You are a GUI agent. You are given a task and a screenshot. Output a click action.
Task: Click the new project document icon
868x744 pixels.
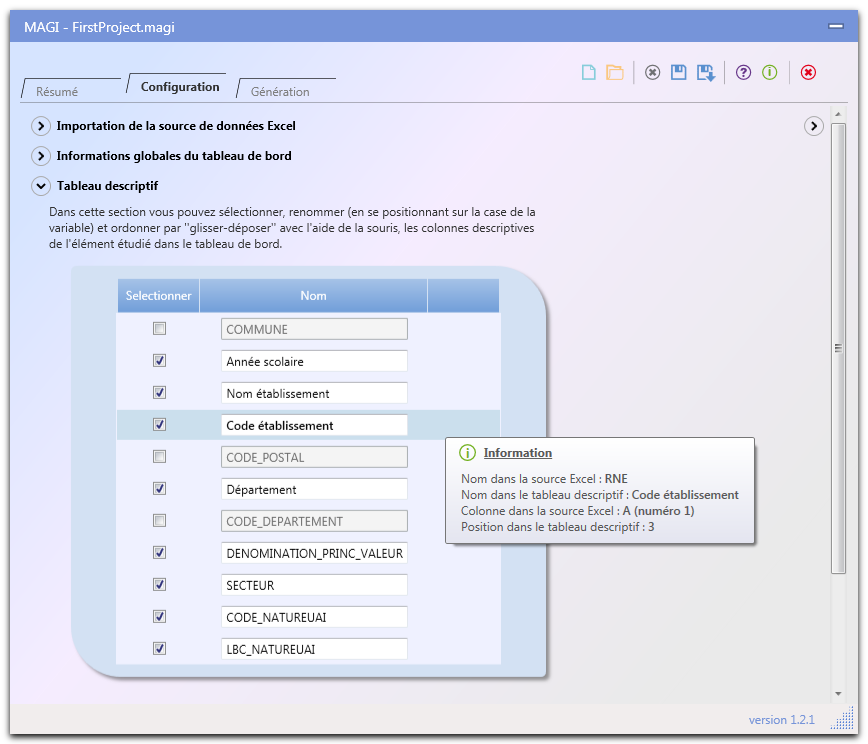click(x=589, y=72)
